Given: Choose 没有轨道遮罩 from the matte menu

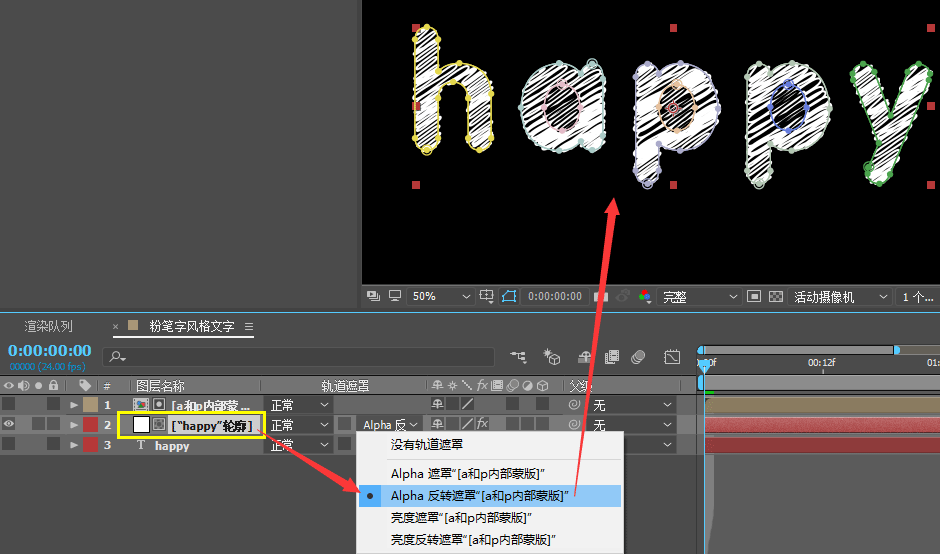Looking at the screenshot, I should click(427, 445).
